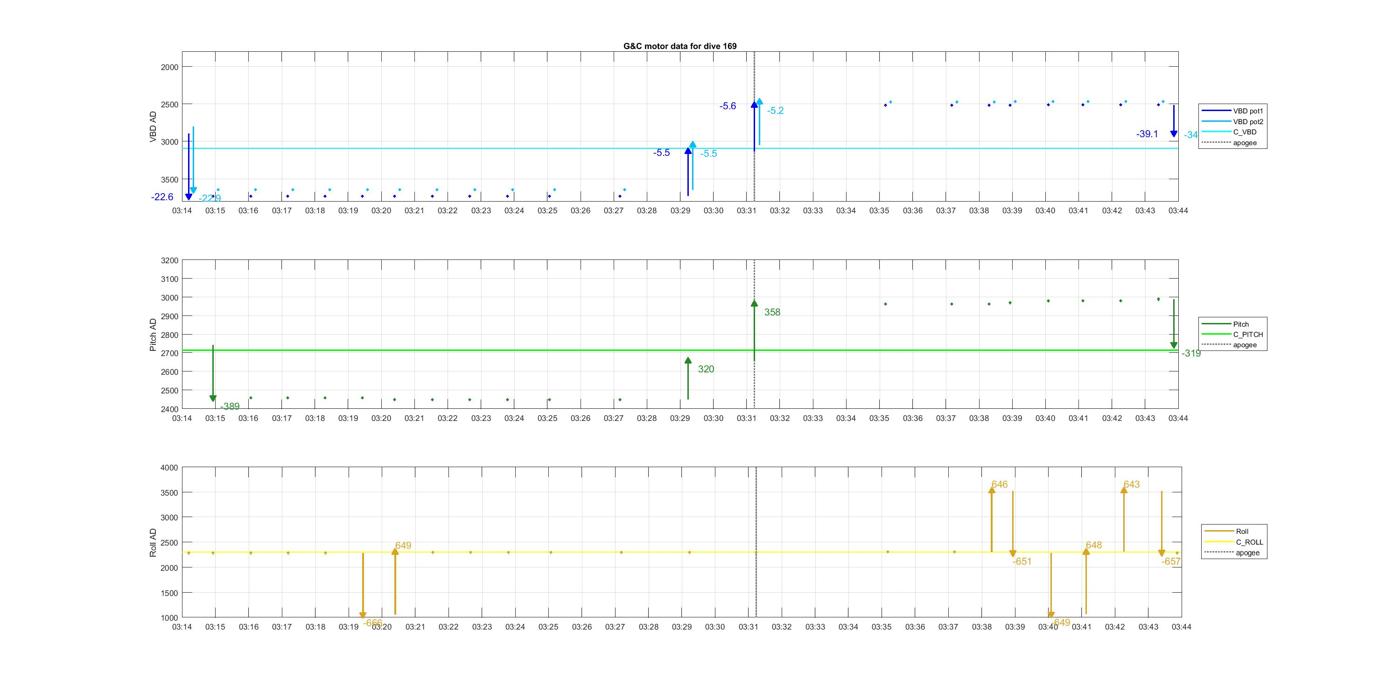
Task: Click the roll arrow labeled 643
Action: pyautogui.click(x=1124, y=519)
